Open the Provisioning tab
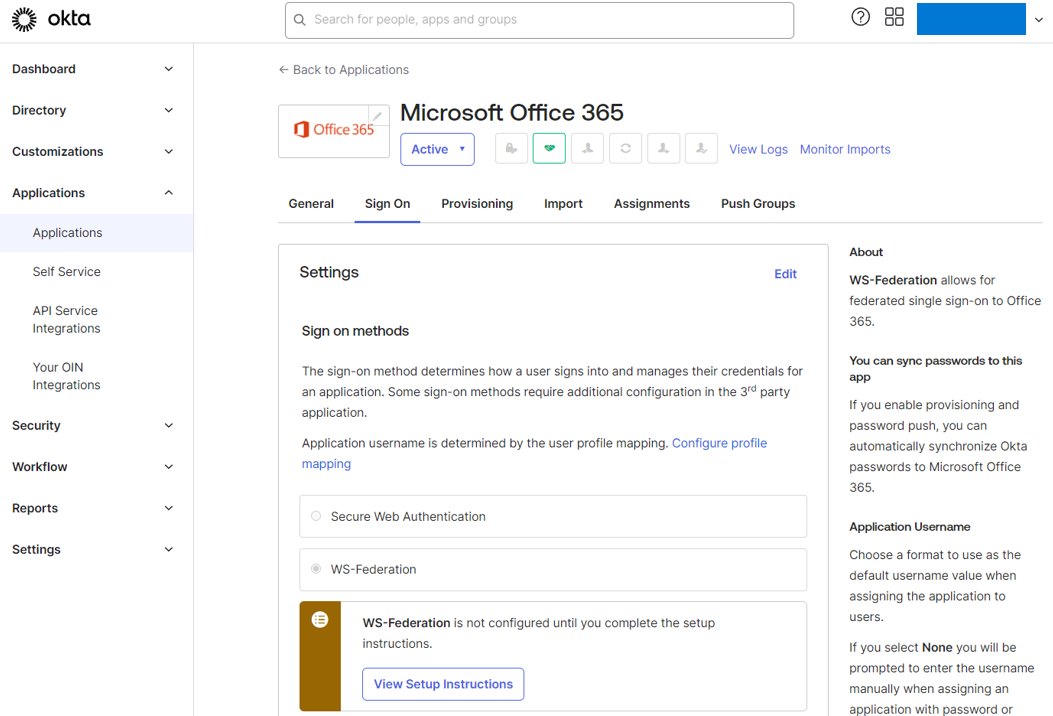The height and width of the screenshot is (716, 1053). coord(477,204)
